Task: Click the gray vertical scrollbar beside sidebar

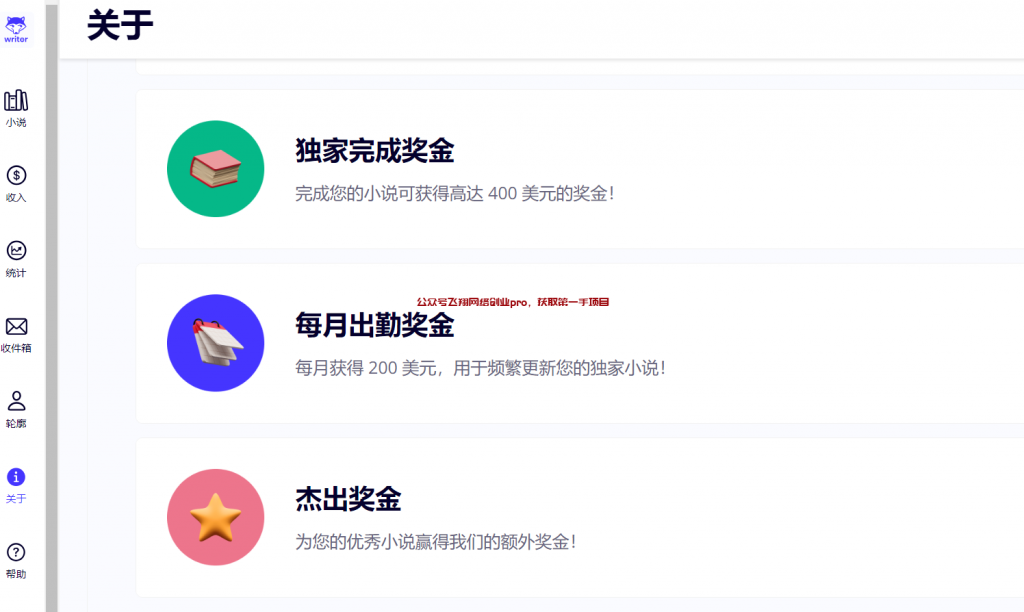Action: pos(52,306)
